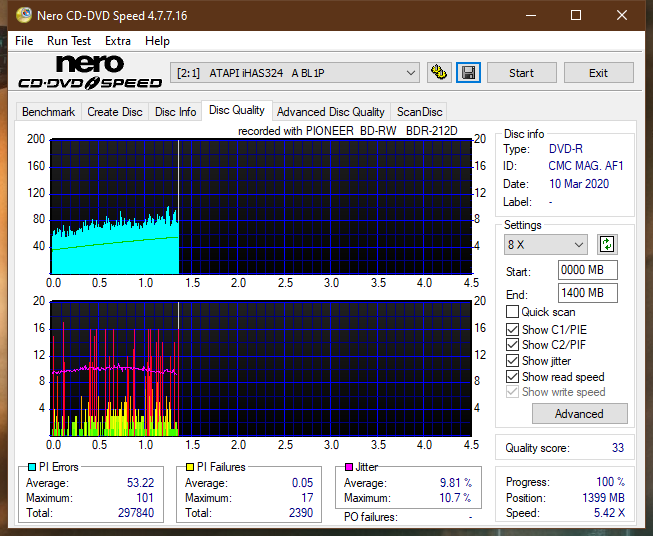The width and height of the screenshot is (653, 536).
Task: Switch to the Disc Info tab
Action: coord(175,112)
